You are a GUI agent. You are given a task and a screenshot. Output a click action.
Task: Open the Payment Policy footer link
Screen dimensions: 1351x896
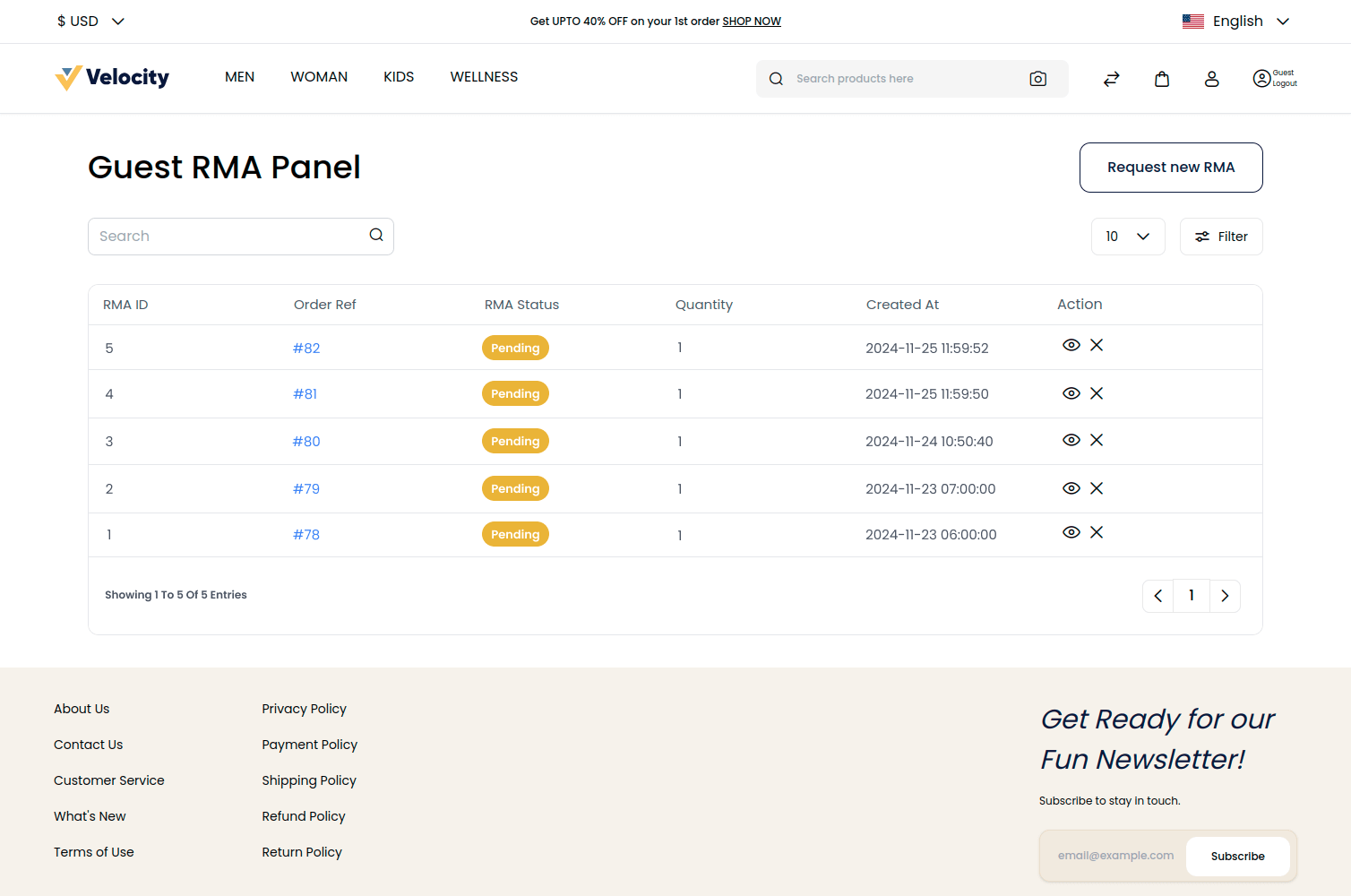pyautogui.click(x=309, y=745)
